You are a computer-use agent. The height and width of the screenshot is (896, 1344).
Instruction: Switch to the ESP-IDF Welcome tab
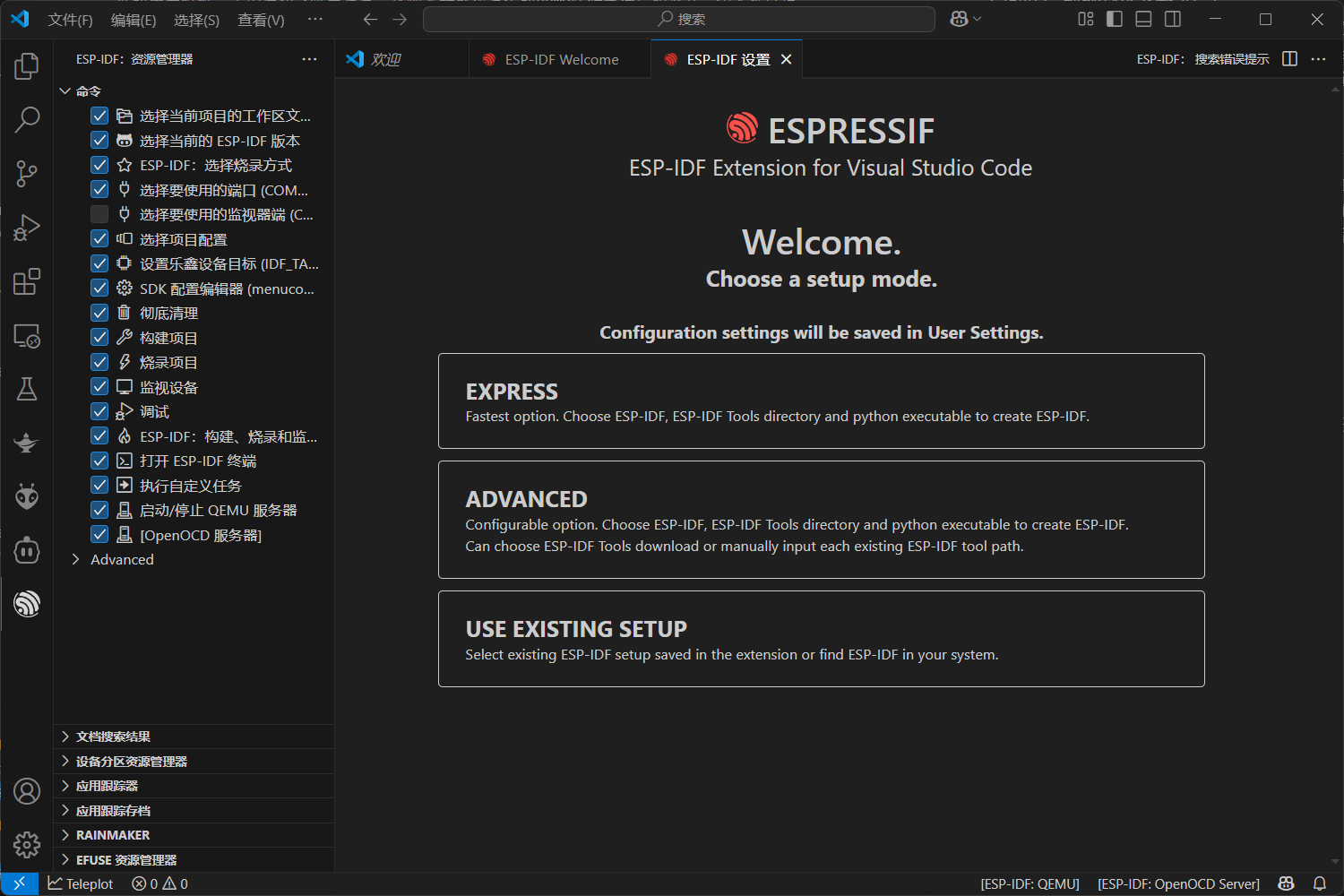(x=559, y=58)
